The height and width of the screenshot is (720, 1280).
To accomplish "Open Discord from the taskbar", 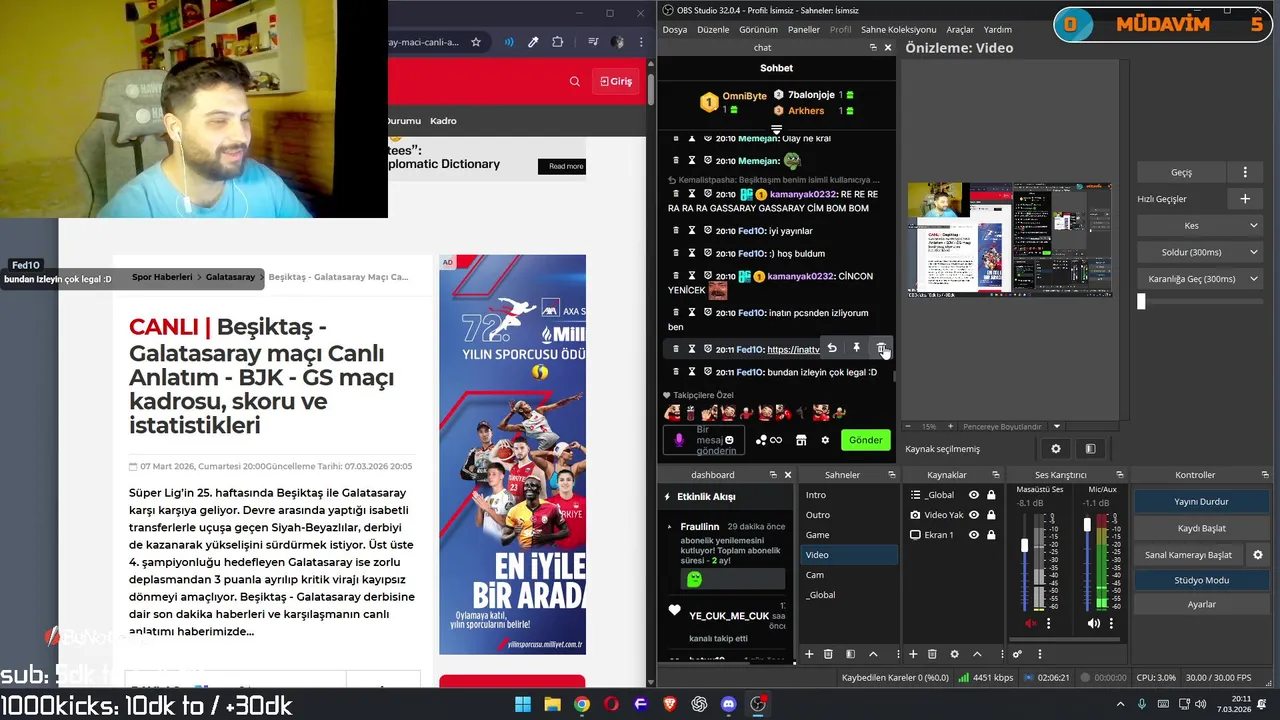I will point(728,704).
